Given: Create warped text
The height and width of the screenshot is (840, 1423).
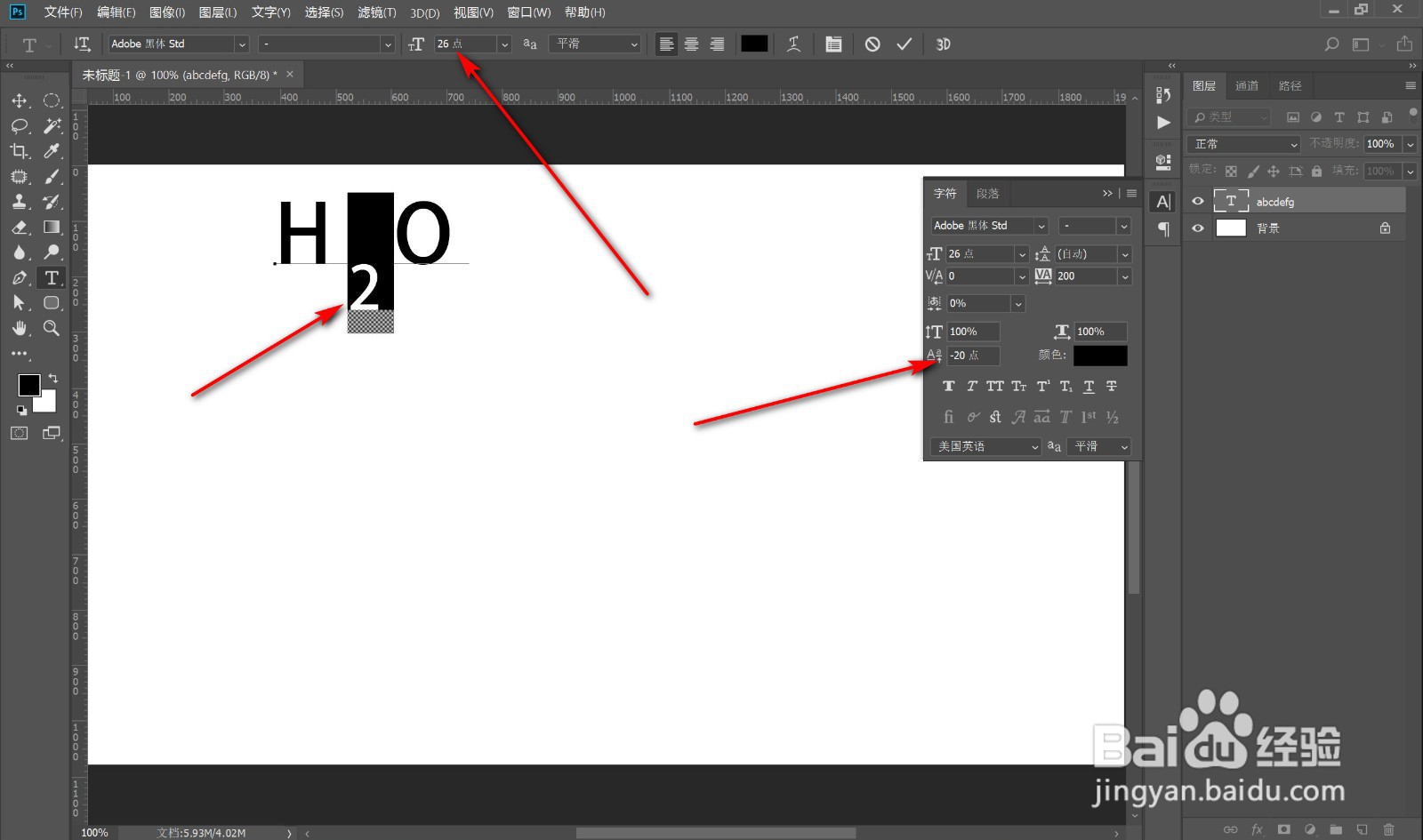Looking at the screenshot, I should pos(794,44).
